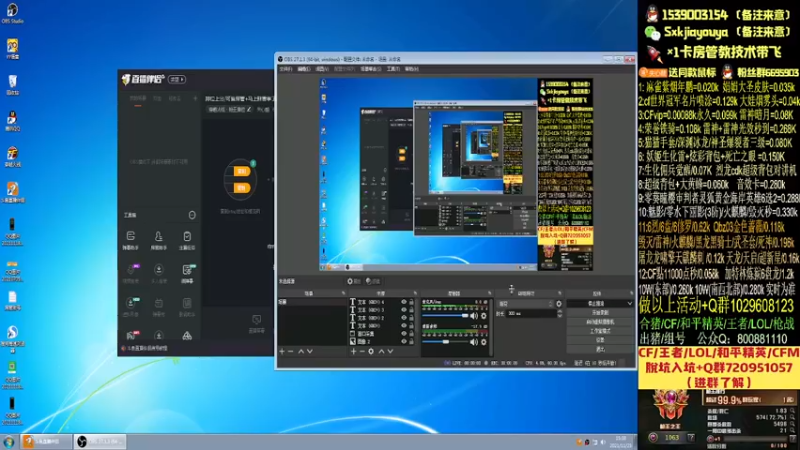
Task: Move scene up using the Scenes dock up arrow
Action: pos(301,352)
